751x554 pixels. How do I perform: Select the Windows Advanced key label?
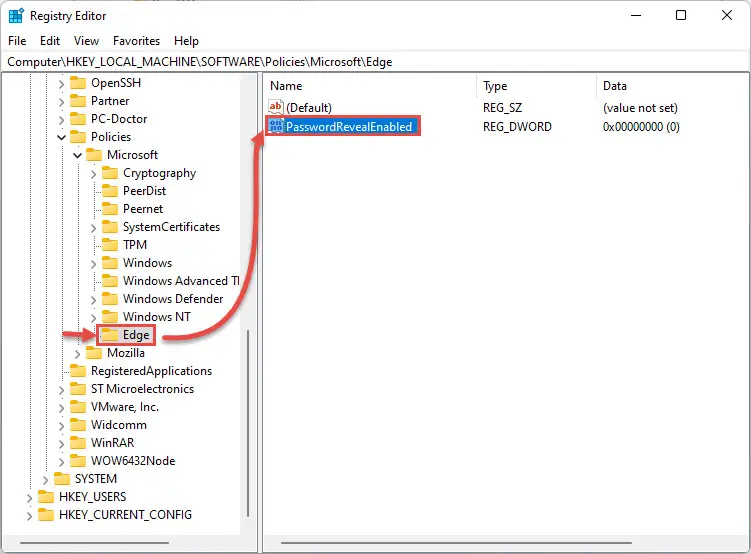click(x=181, y=281)
